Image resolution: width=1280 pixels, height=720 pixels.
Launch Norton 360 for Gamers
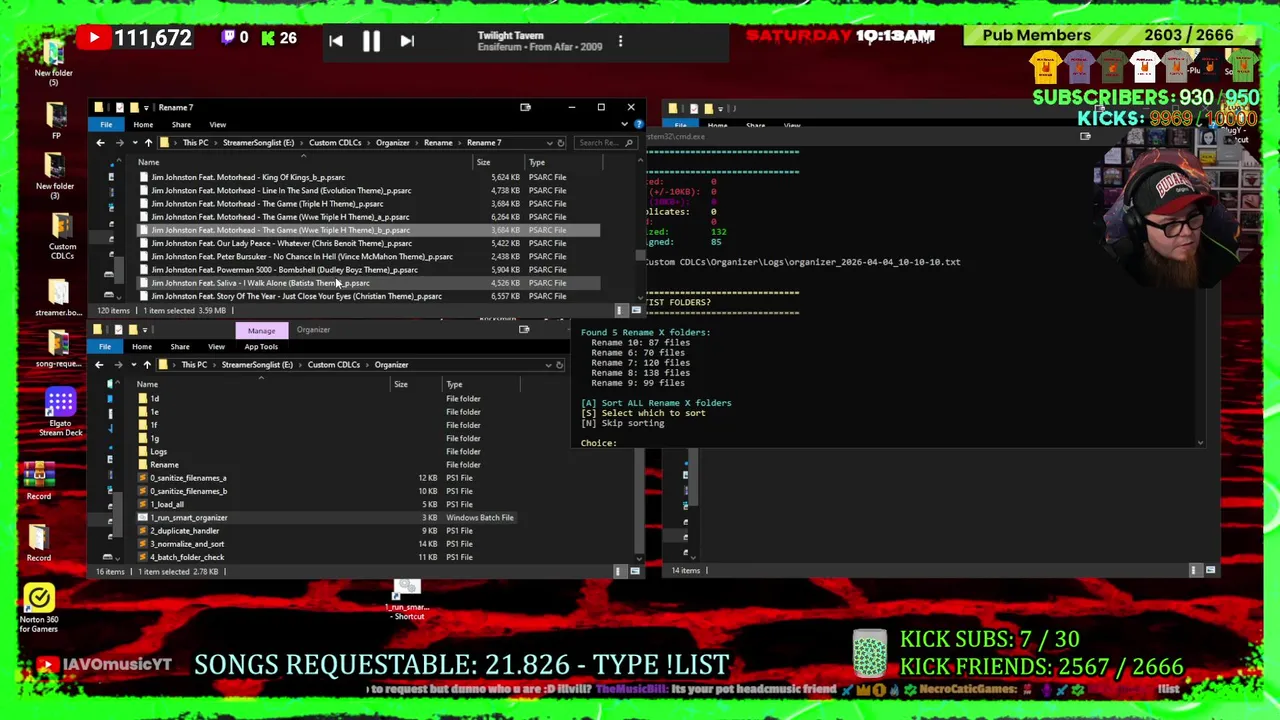pyautogui.click(x=39, y=608)
